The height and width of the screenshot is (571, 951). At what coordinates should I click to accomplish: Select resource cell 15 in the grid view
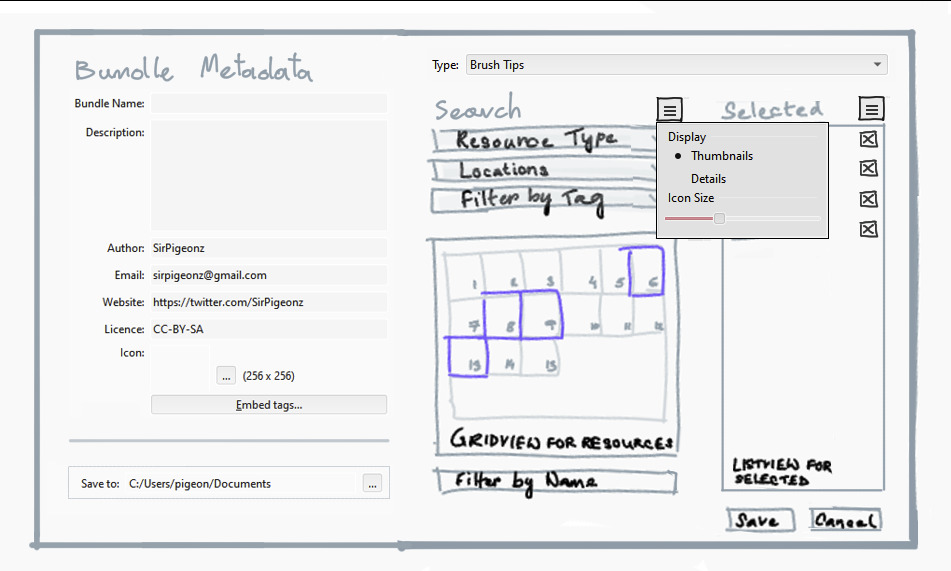tap(542, 357)
